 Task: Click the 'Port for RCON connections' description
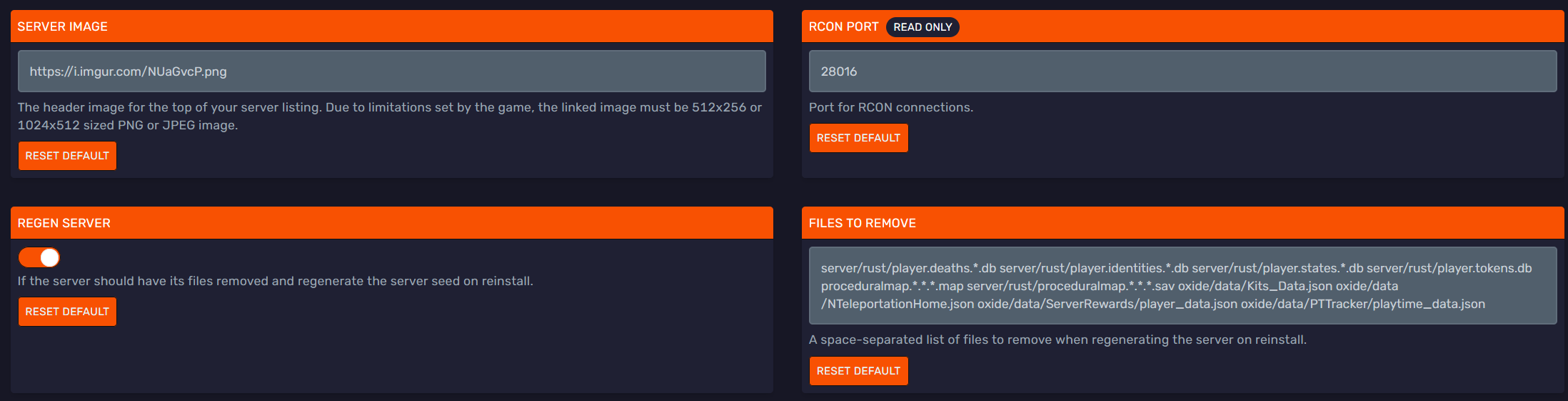click(890, 107)
